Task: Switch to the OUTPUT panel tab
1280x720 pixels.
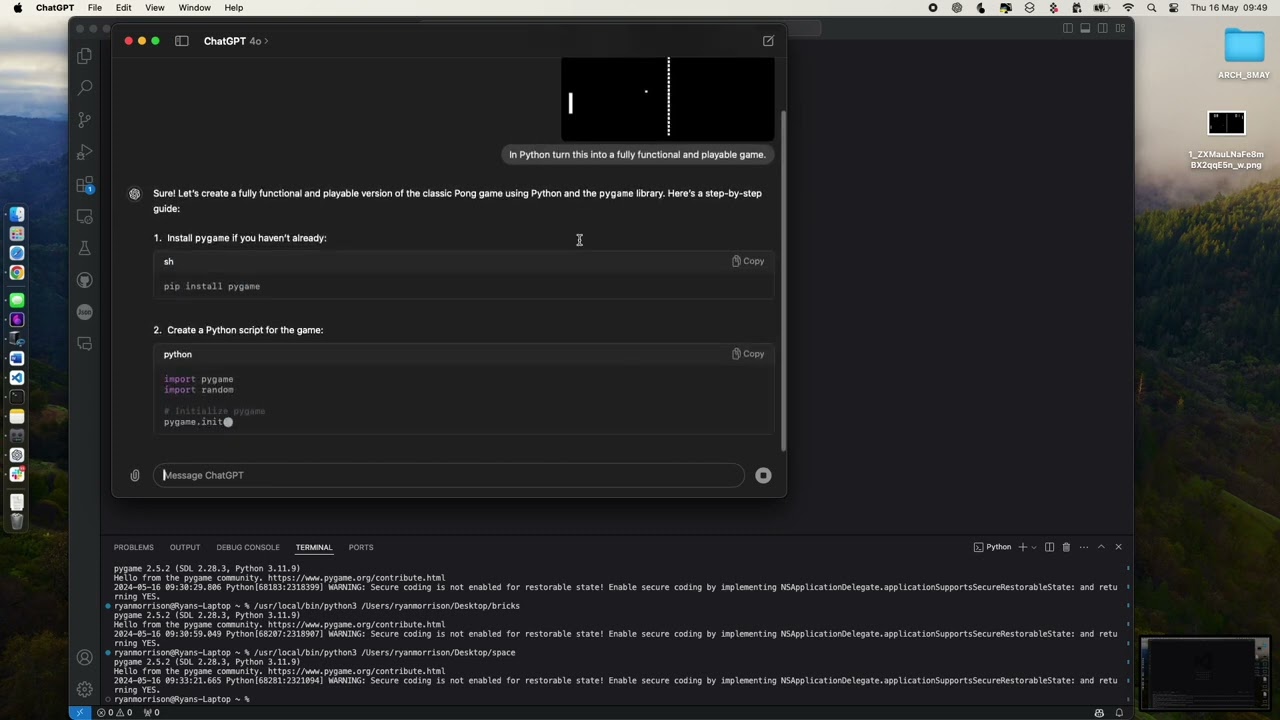Action: [x=185, y=547]
